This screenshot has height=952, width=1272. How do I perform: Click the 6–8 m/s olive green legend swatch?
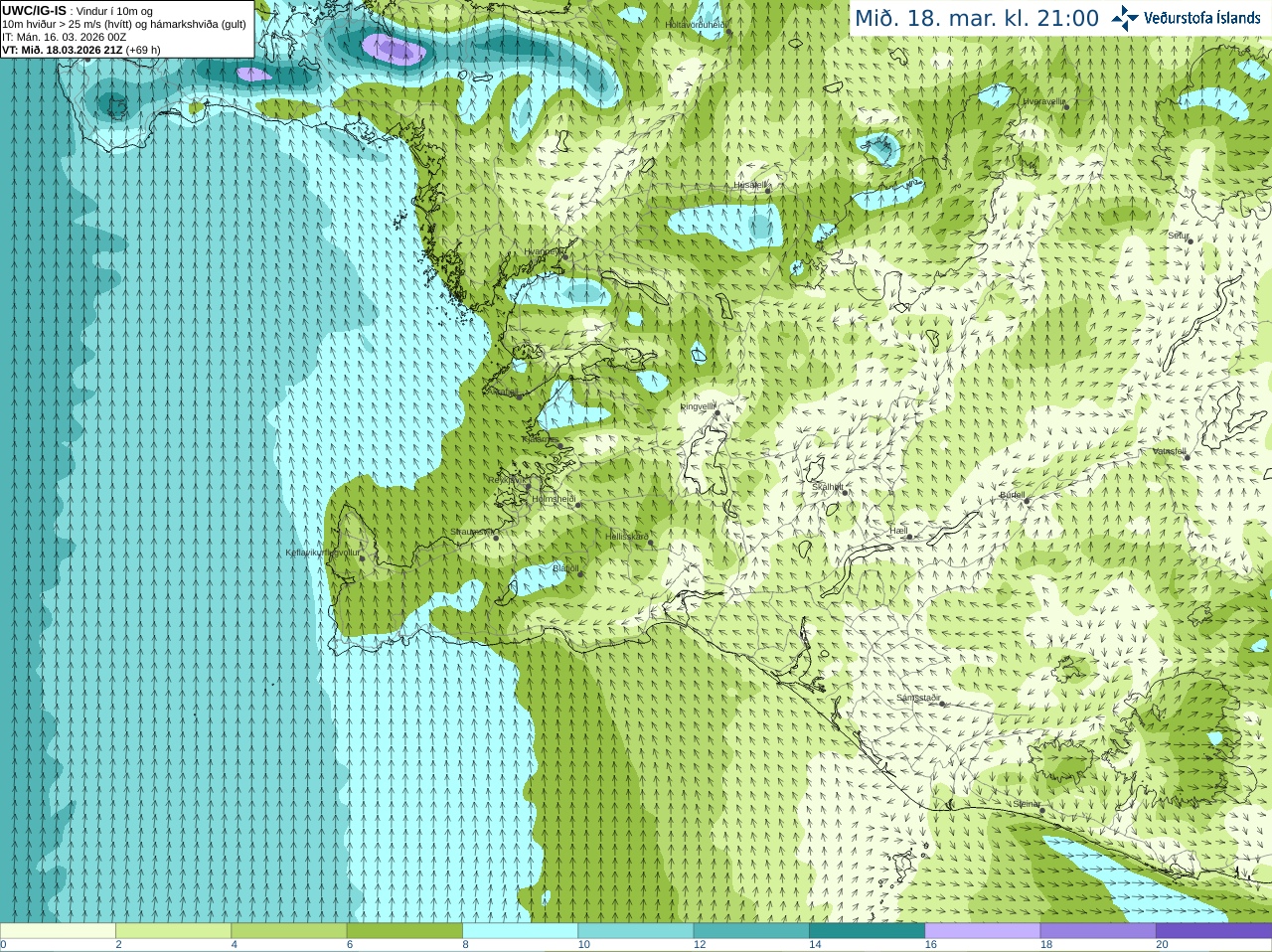point(404,931)
